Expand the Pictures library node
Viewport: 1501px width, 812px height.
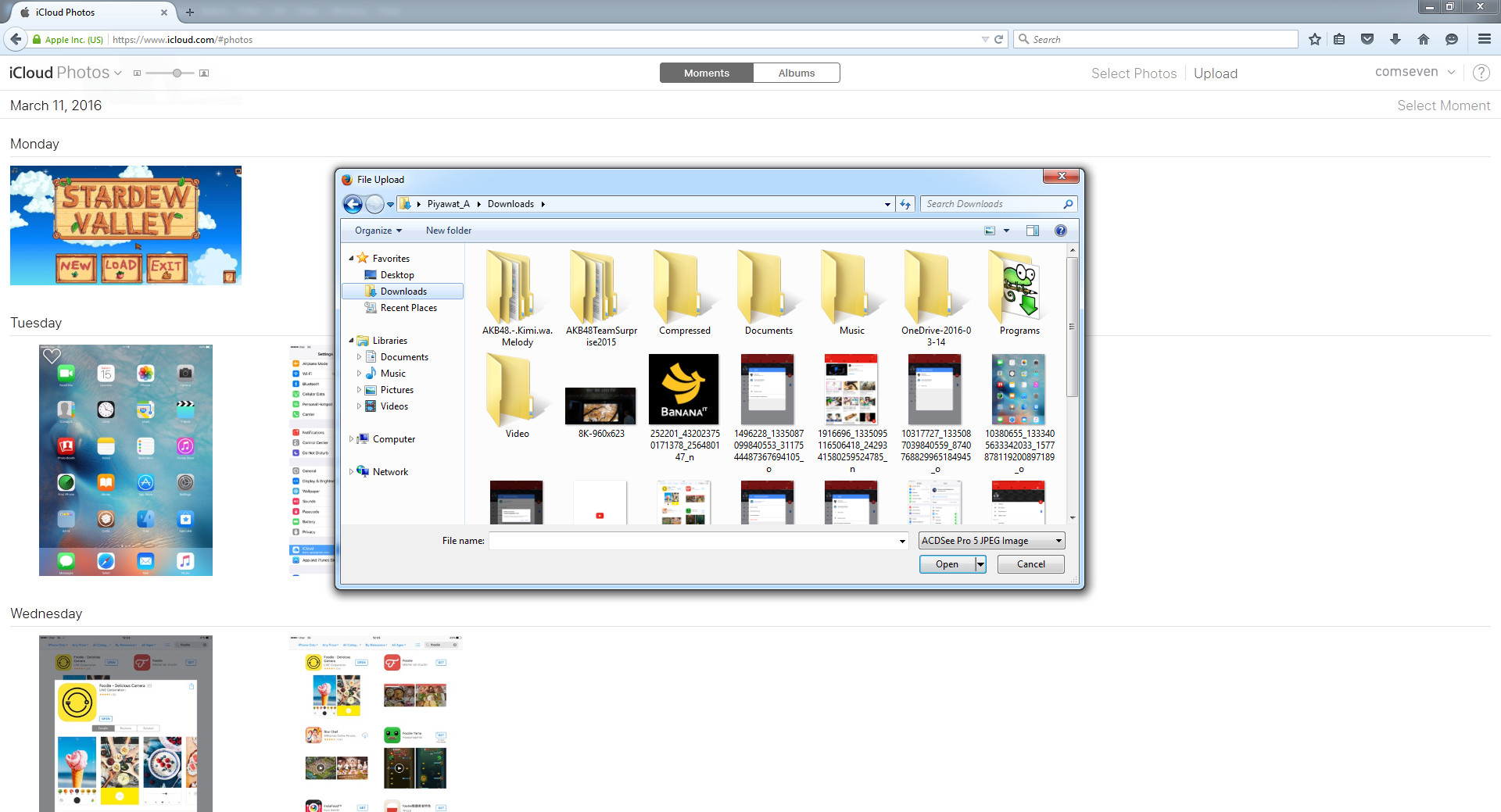click(x=359, y=390)
